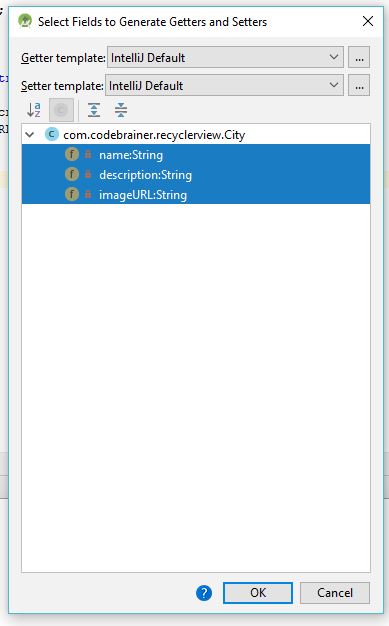This screenshot has height=626, width=389.
Task: Click the class icon next to City
Action: tap(52, 134)
